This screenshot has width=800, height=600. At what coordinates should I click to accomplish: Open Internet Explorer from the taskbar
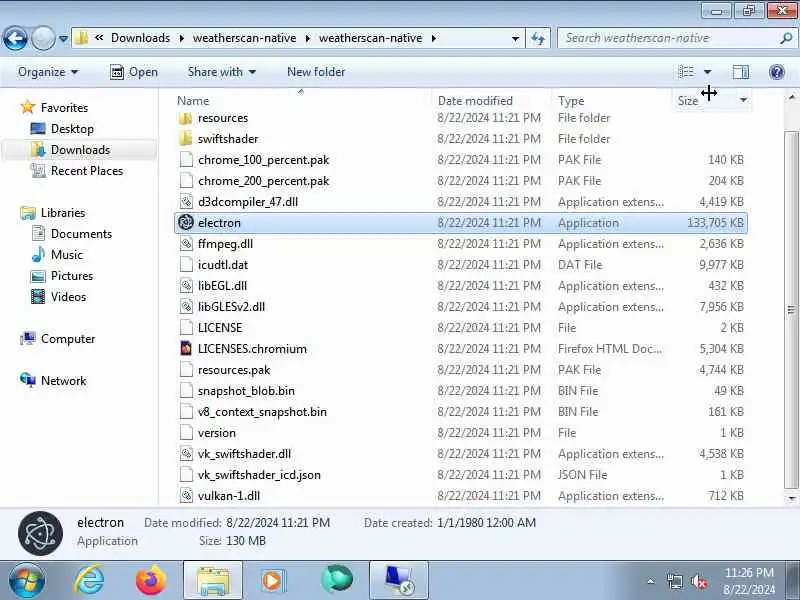89,580
